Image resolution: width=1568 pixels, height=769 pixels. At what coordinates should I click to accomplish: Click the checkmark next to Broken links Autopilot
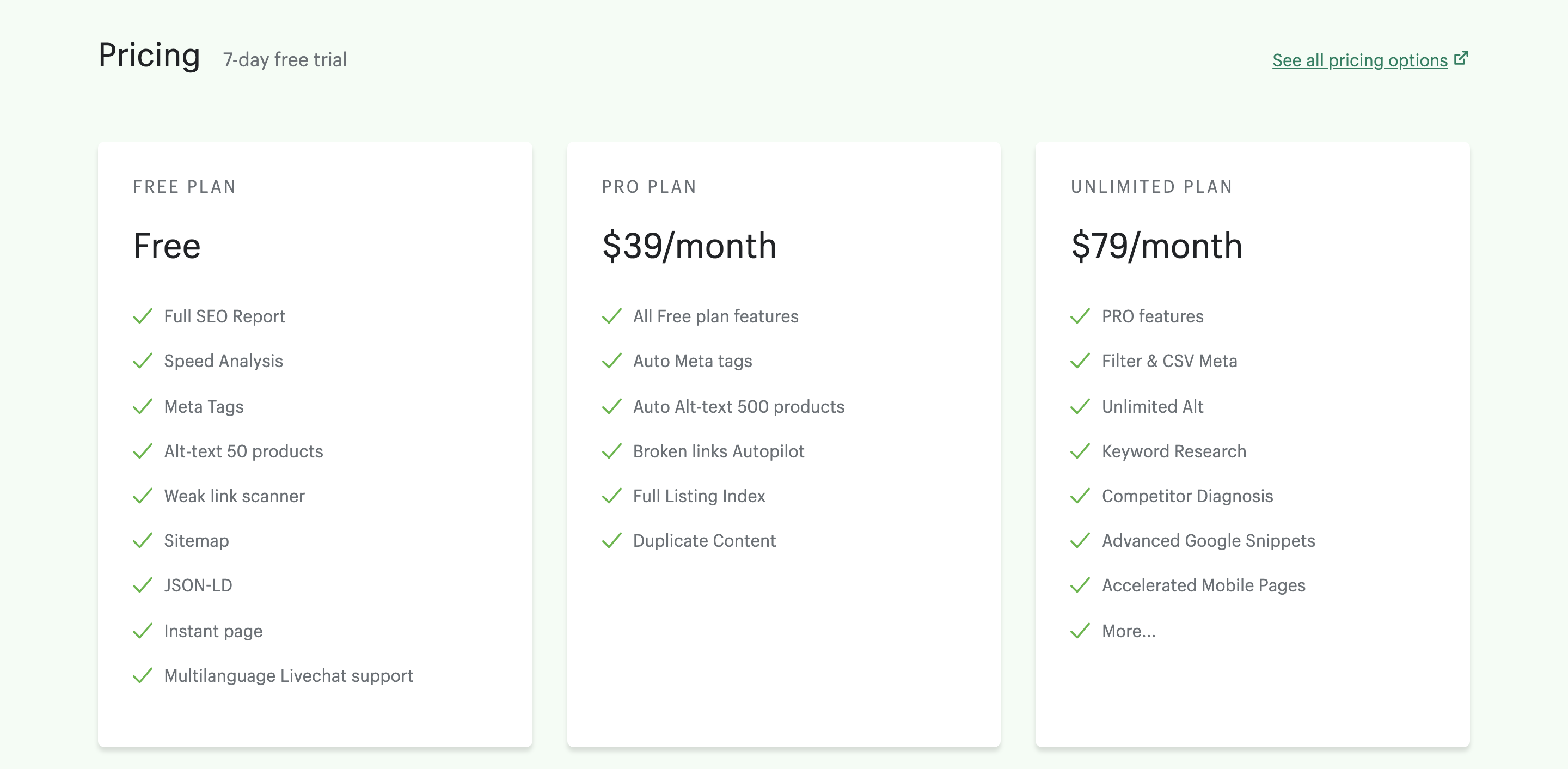[x=611, y=451]
